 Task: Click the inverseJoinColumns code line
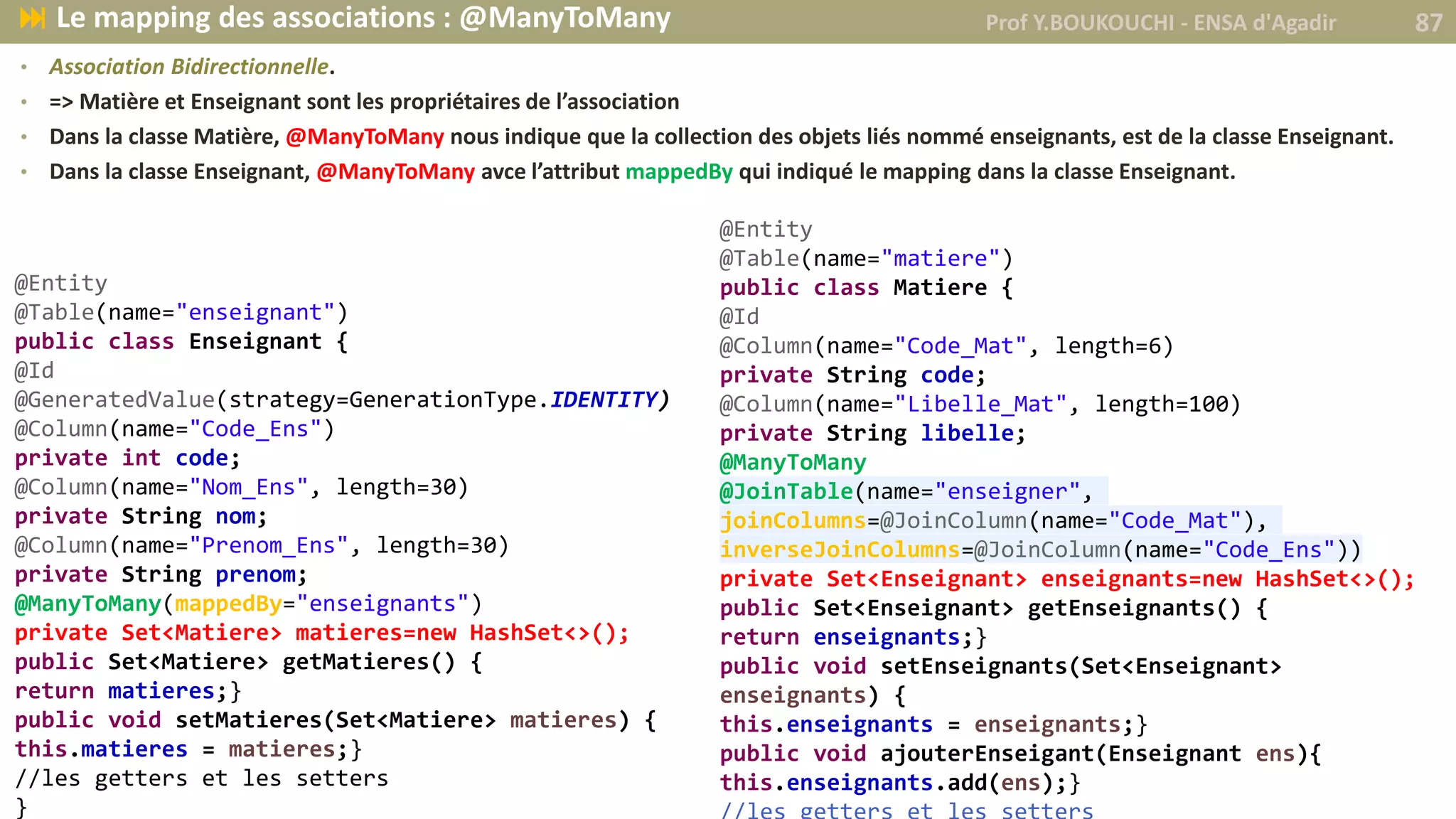(1039, 550)
